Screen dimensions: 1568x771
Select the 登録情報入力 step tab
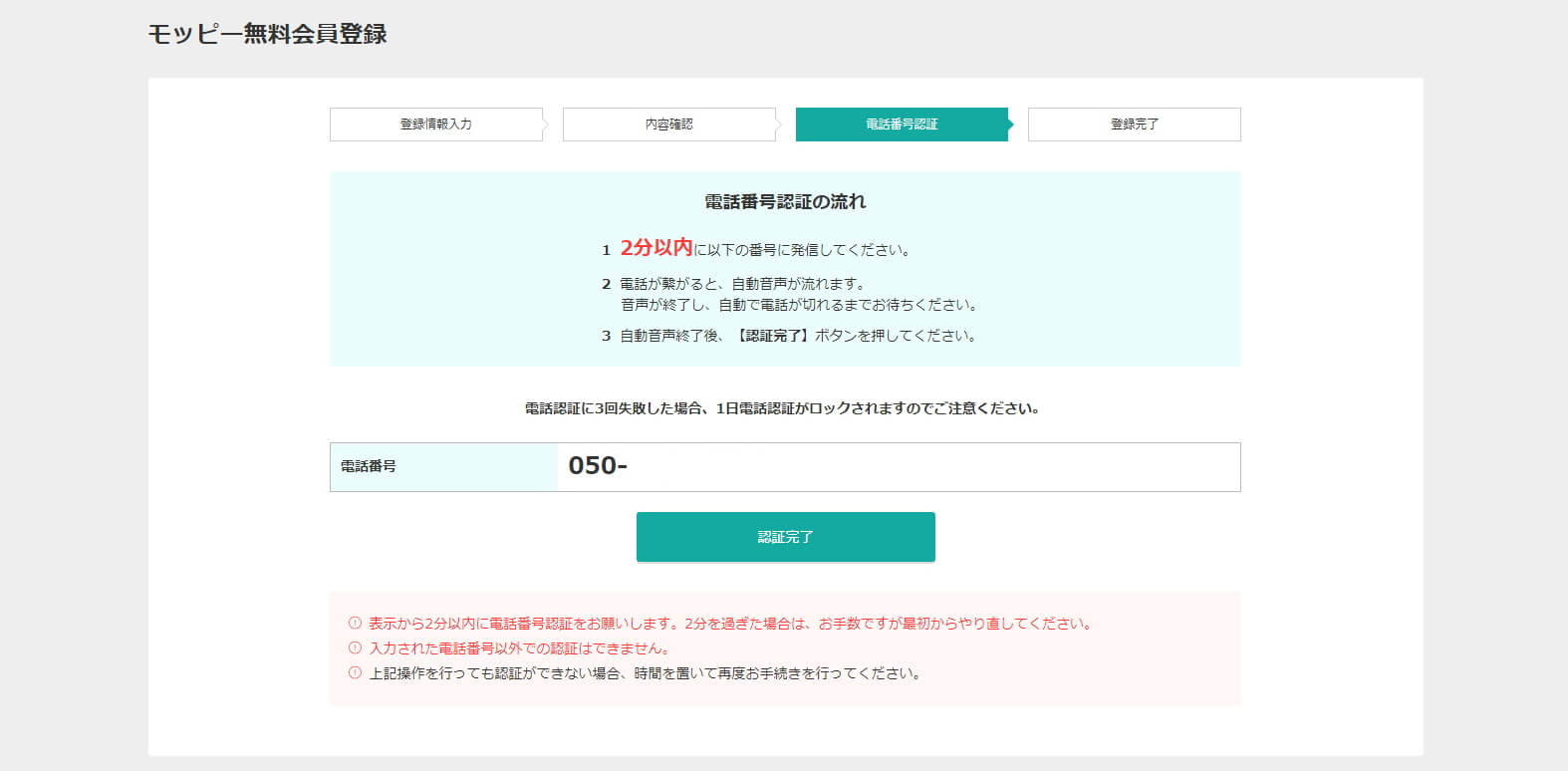click(436, 125)
